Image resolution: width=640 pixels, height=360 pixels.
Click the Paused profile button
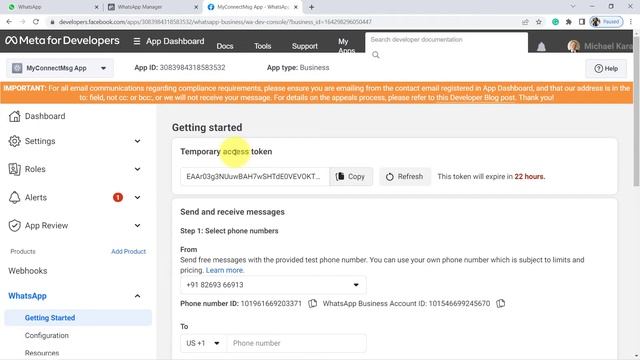point(606,22)
